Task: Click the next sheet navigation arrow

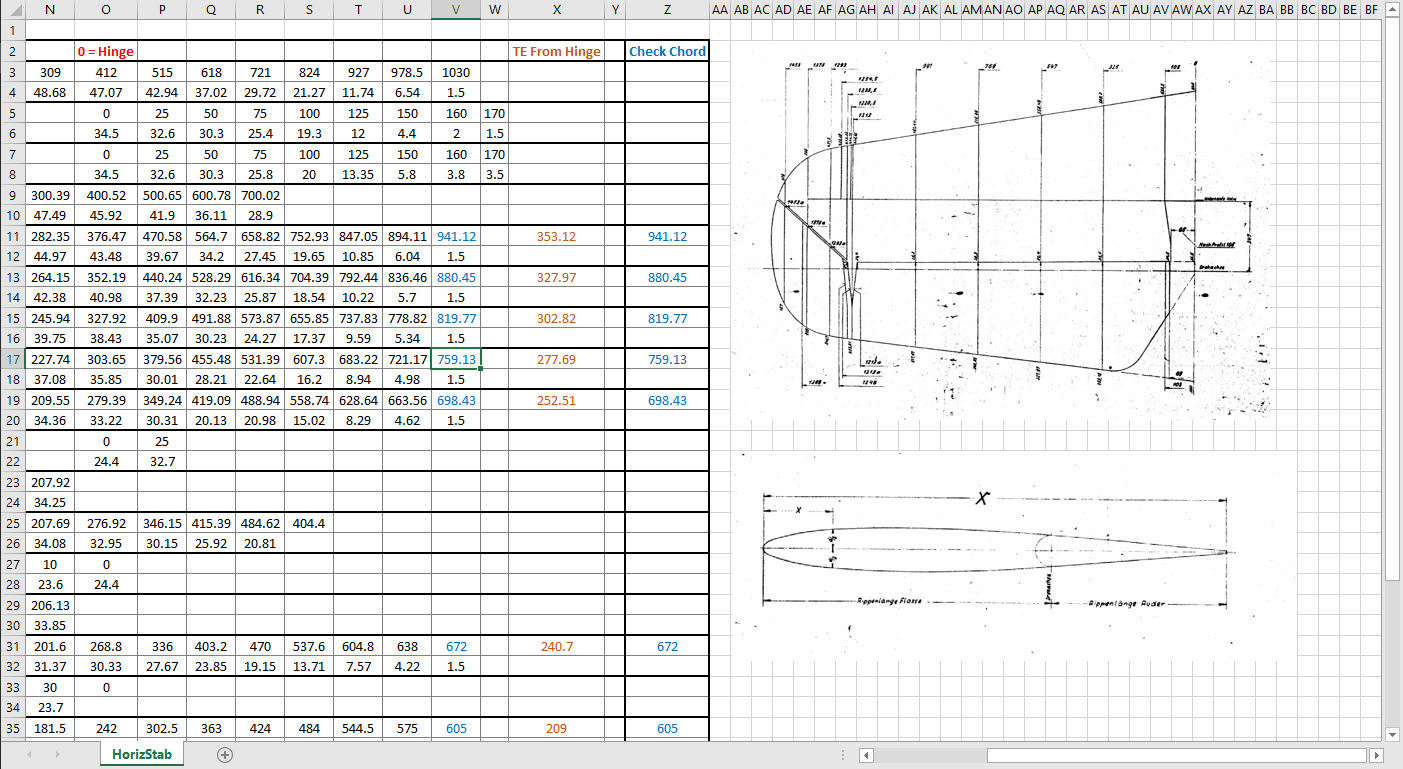Action: pos(57,755)
